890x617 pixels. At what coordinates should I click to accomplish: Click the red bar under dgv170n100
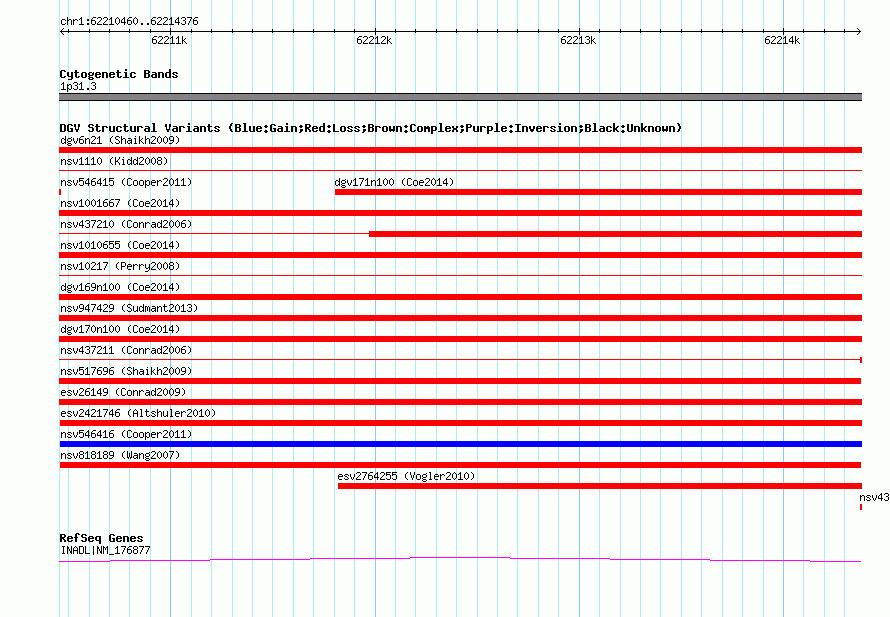coord(460,339)
